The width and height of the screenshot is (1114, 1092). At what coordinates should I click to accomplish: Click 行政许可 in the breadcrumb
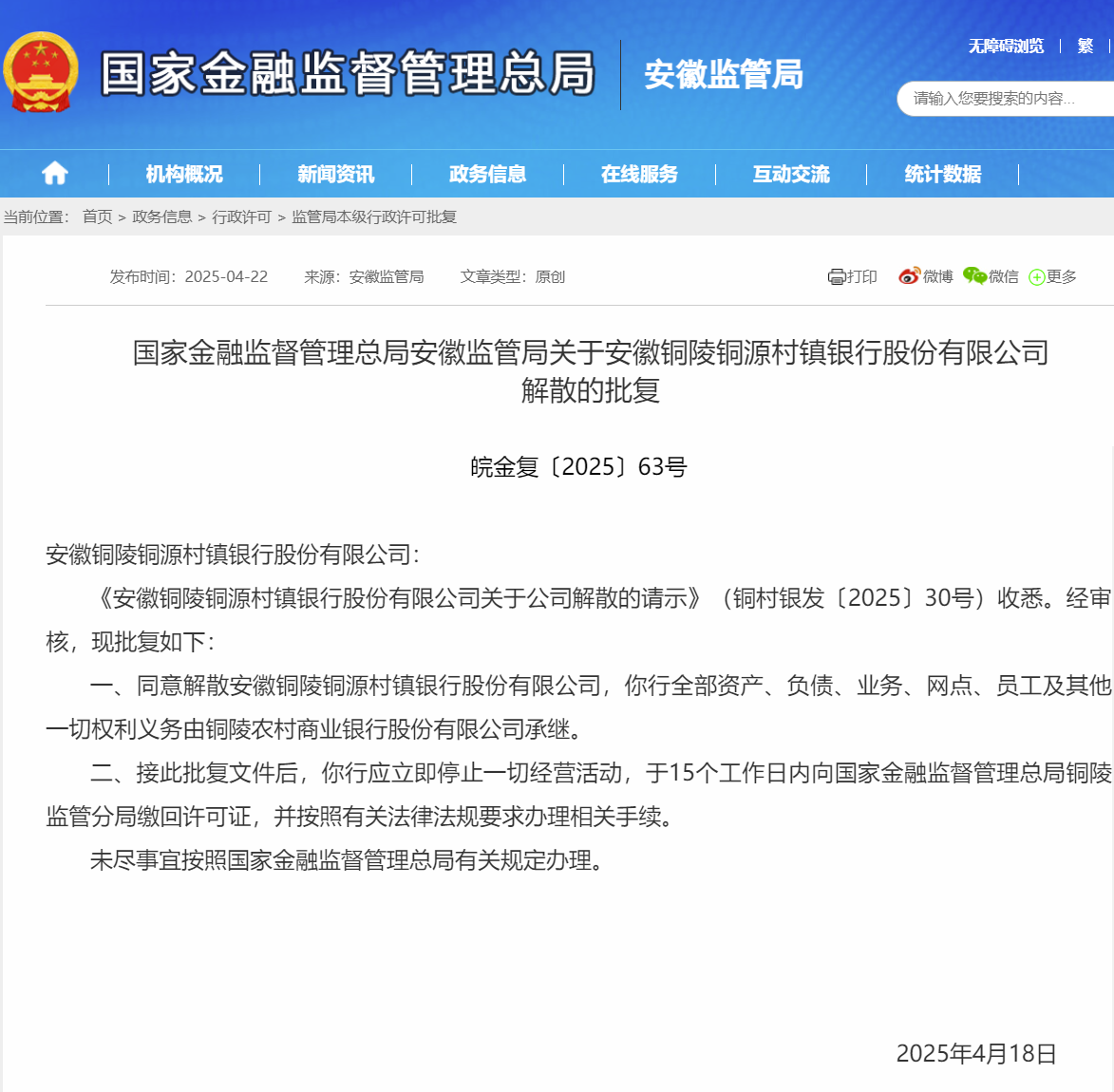point(241,217)
